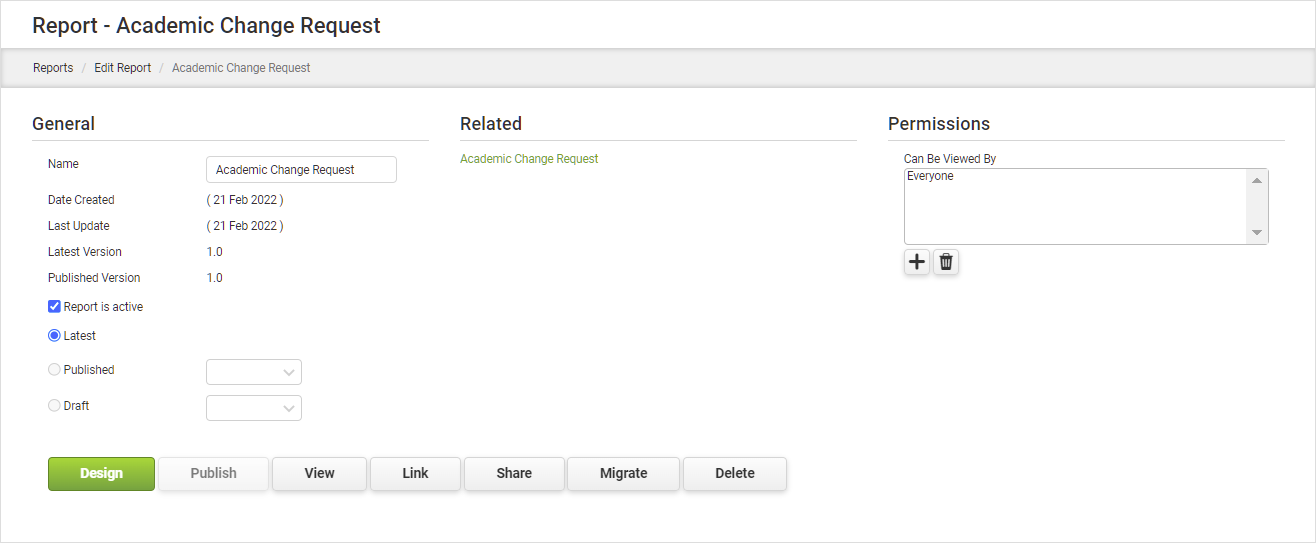This screenshot has height=543, width=1316.
Task: Launch the green Design button
Action: point(101,474)
